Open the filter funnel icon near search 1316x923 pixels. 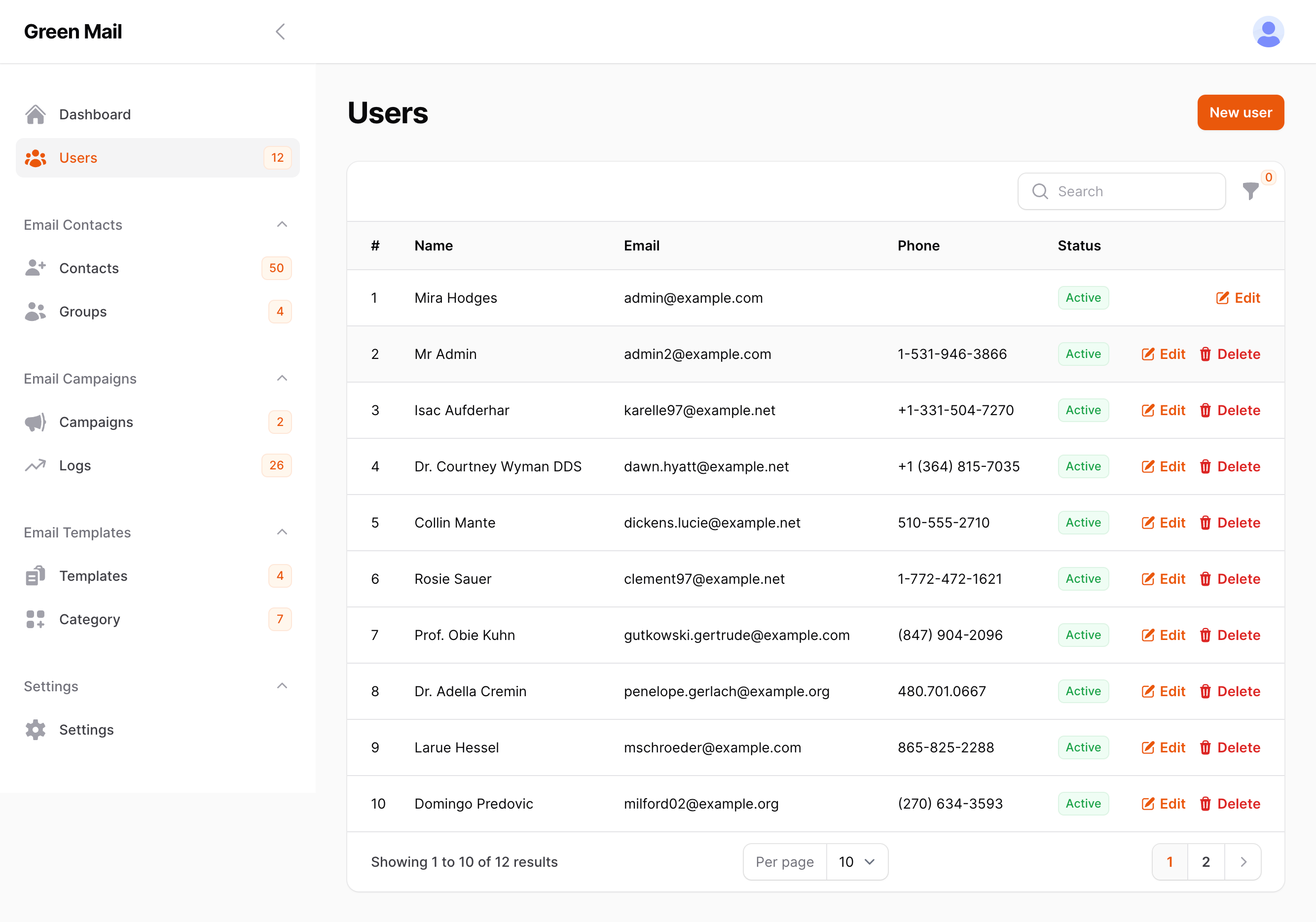click(x=1251, y=191)
